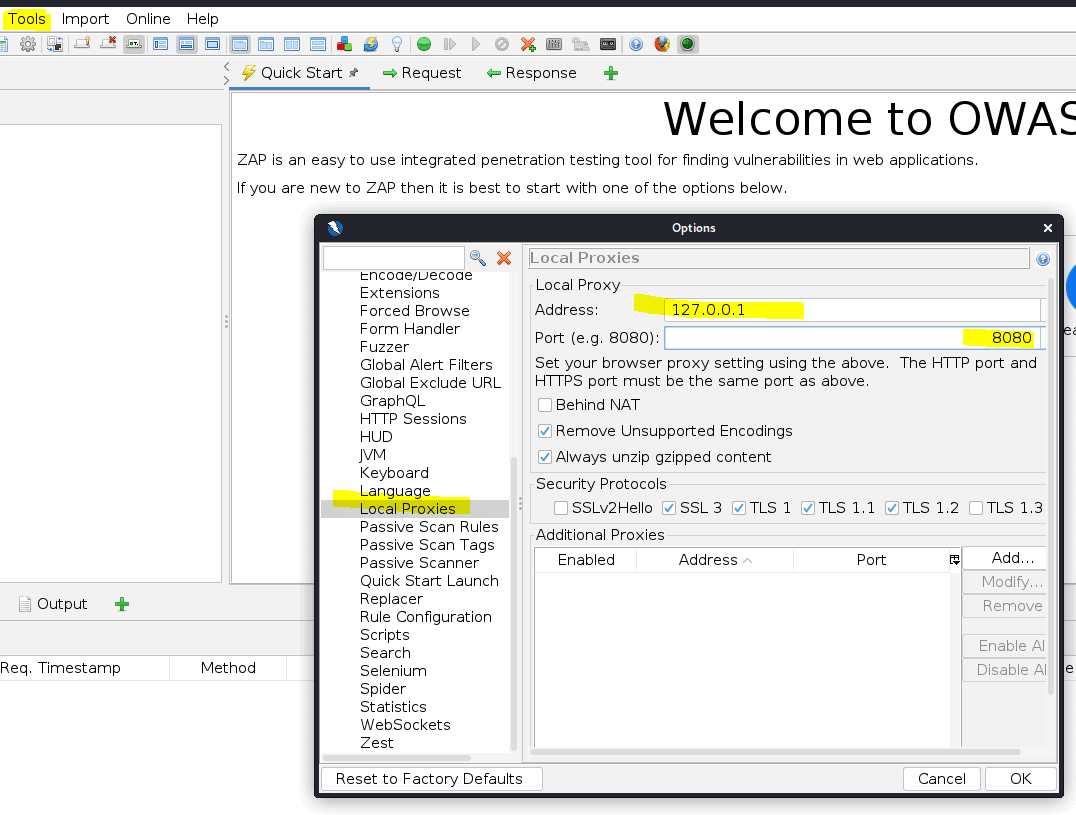The height and width of the screenshot is (815, 1076).
Task: Add a tab with plus next to Output
Action: tap(121, 604)
